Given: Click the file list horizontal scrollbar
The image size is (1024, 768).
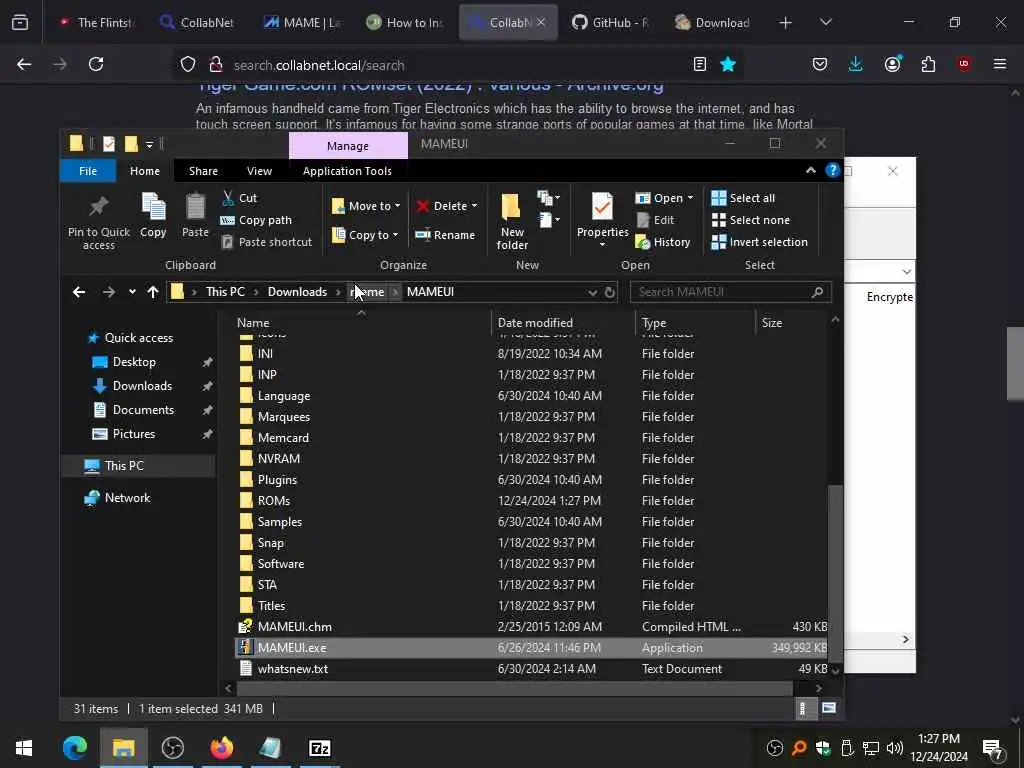Looking at the screenshot, I should [515, 688].
